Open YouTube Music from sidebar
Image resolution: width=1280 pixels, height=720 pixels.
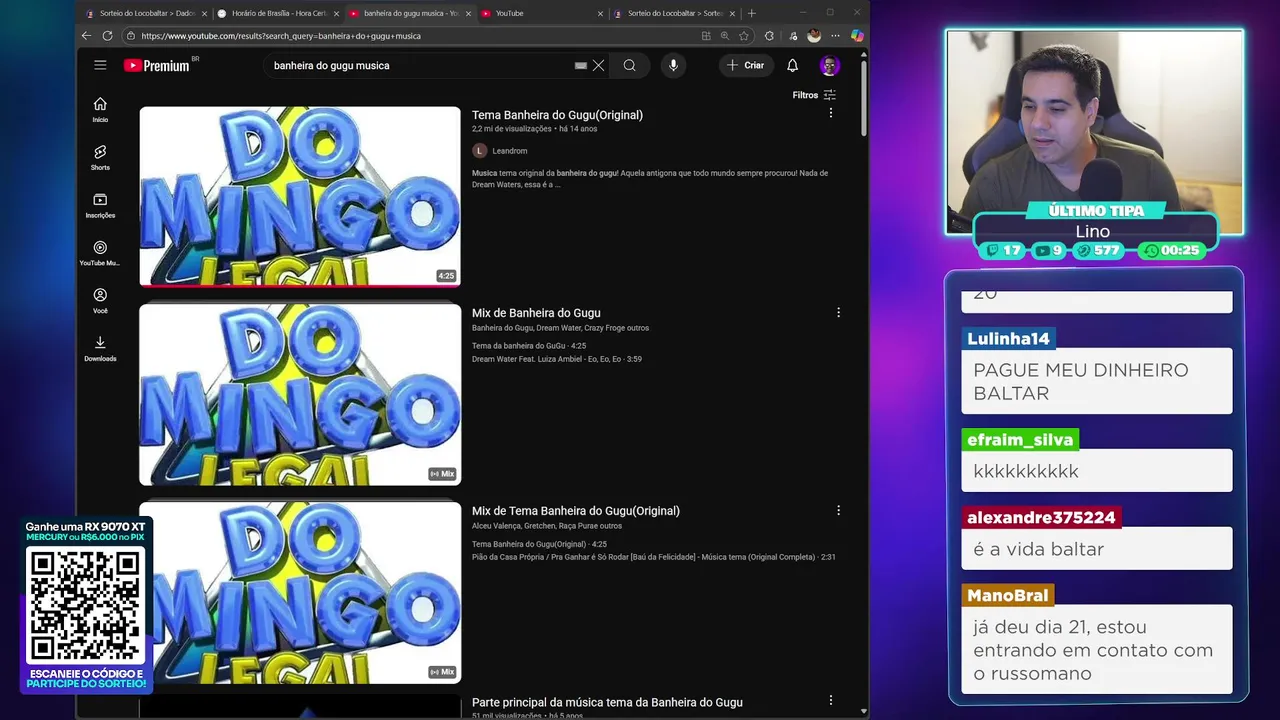[100, 254]
